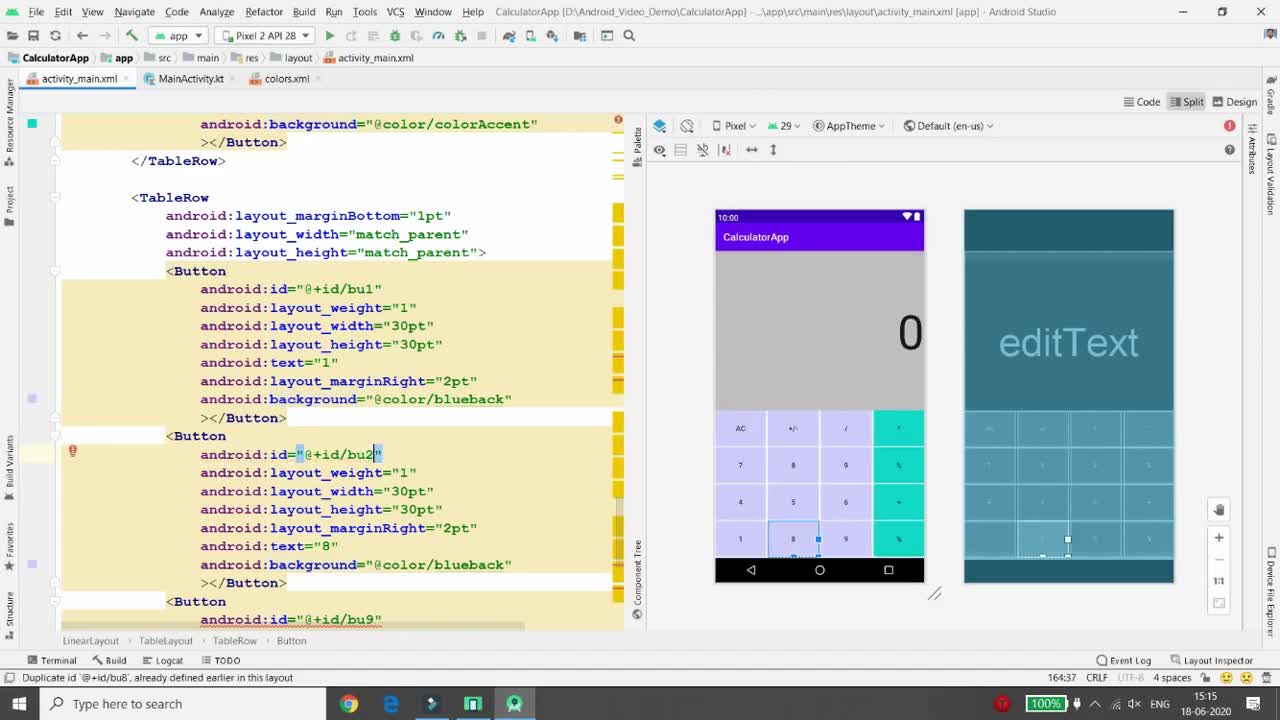Screen dimensions: 1280x720
Task: Open the Component Tree side panel
Action: (637, 580)
